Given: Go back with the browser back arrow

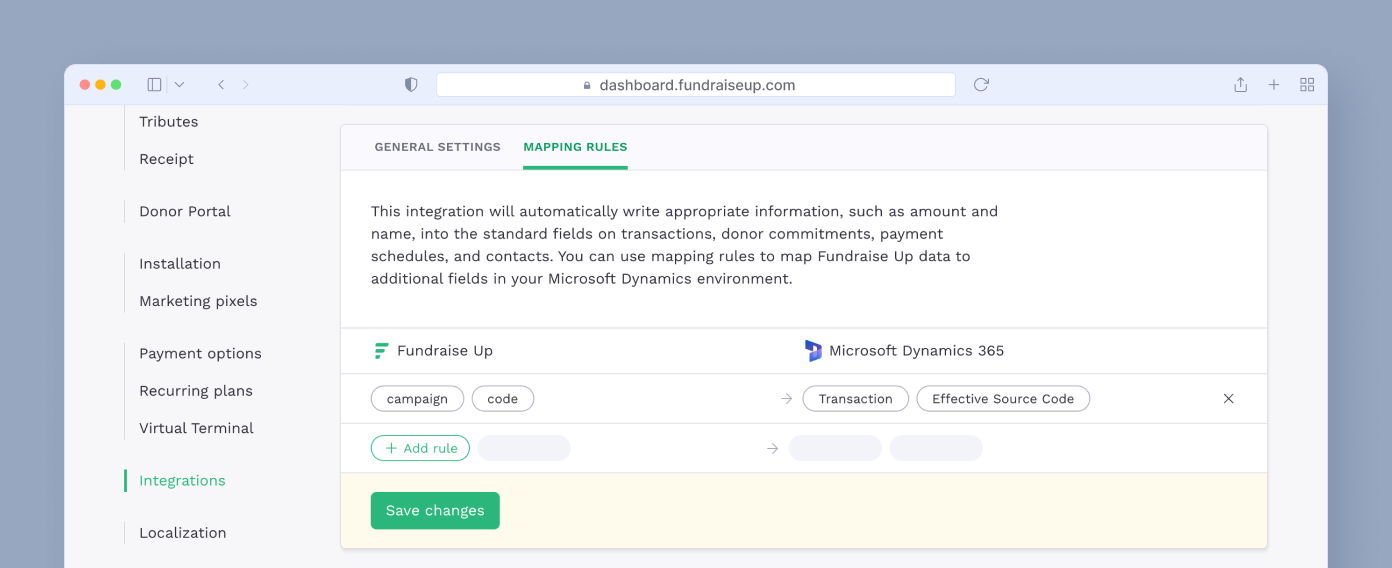Looking at the screenshot, I should pyautogui.click(x=221, y=85).
